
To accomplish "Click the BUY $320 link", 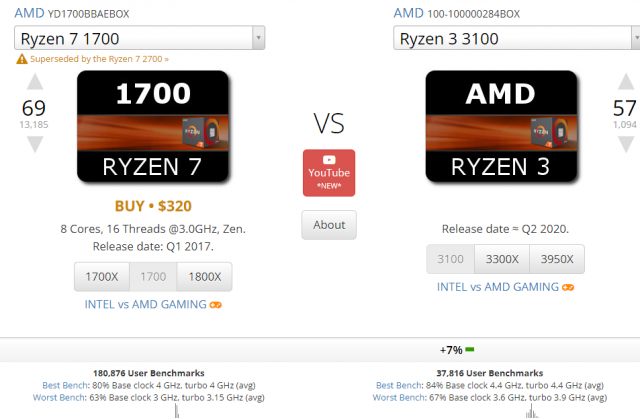I will click(153, 207).
